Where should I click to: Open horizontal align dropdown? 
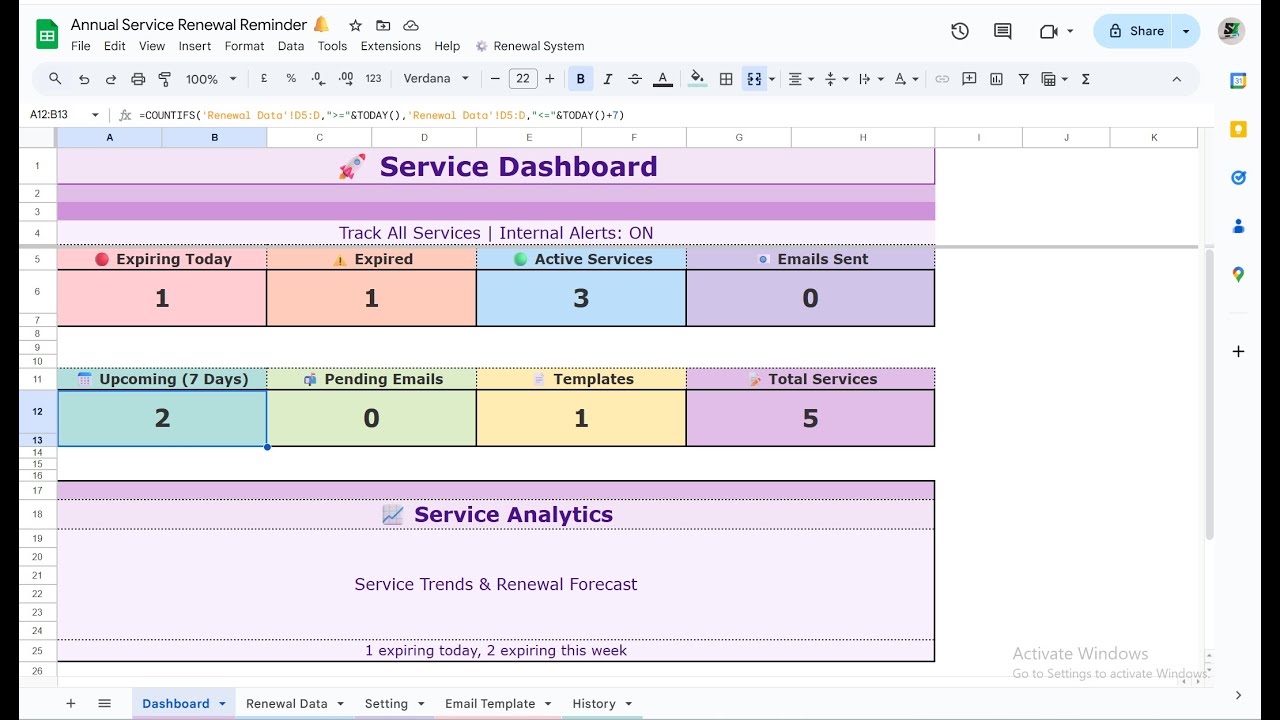click(x=800, y=79)
